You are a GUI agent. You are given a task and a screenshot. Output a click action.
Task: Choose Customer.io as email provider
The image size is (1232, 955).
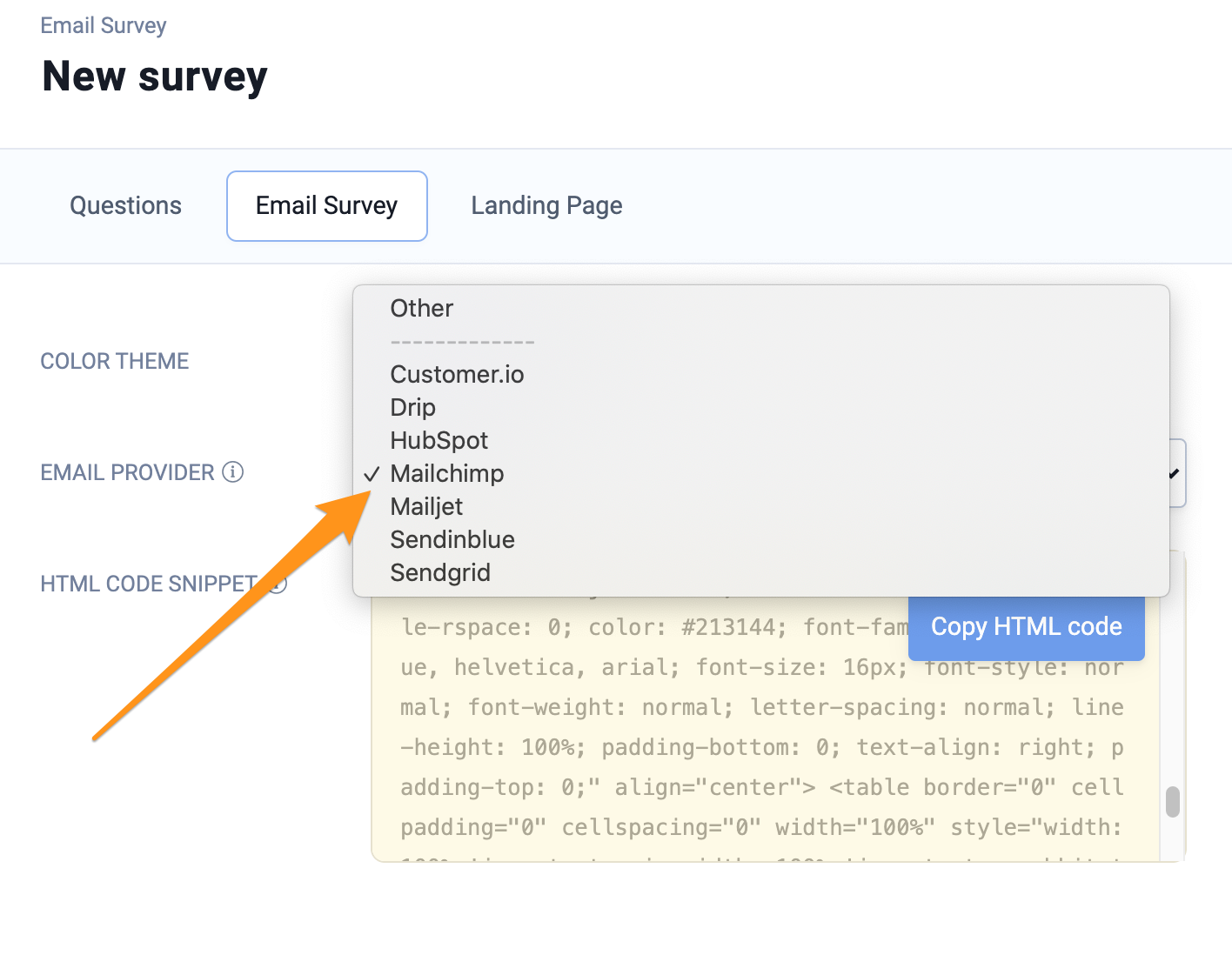[457, 375]
